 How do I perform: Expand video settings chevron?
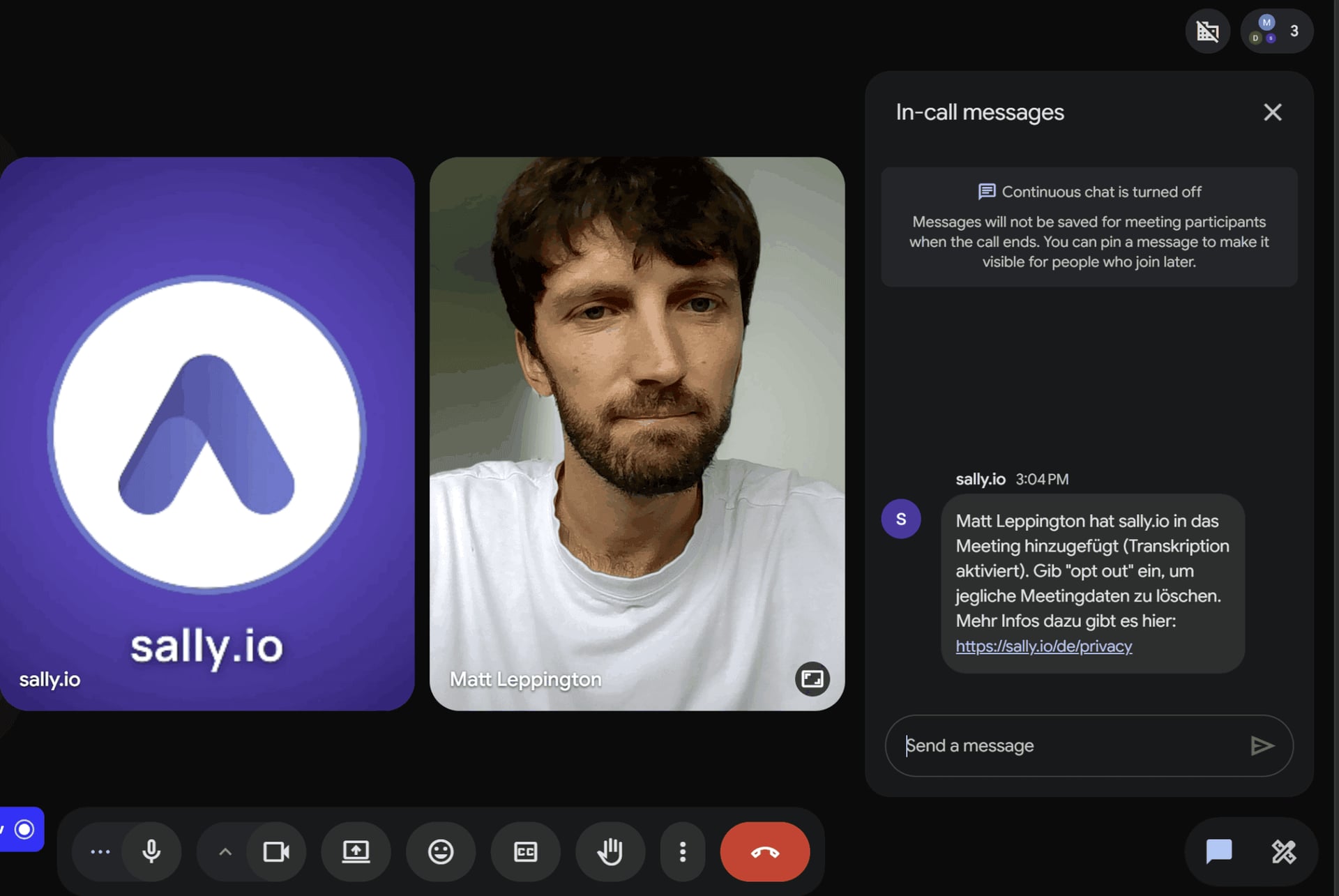pyautogui.click(x=225, y=851)
